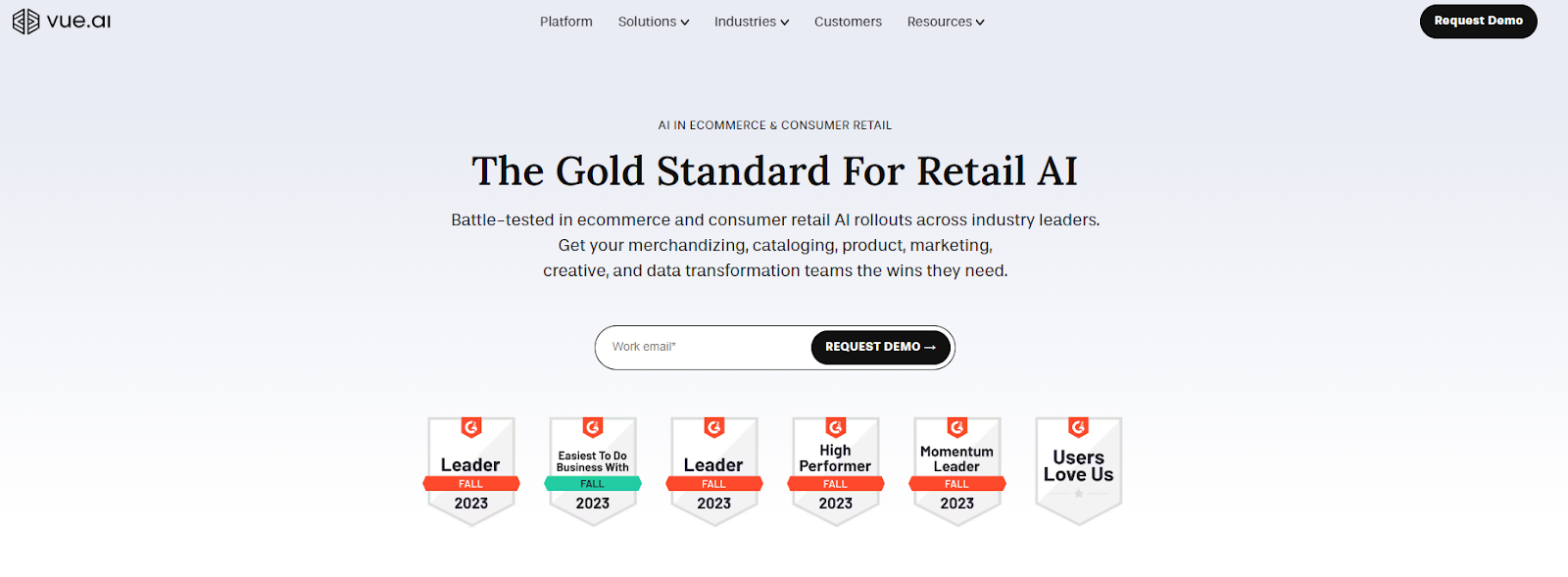Image resolution: width=1568 pixels, height=577 pixels.
Task: Open the Platform menu item
Action: click(566, 22)
